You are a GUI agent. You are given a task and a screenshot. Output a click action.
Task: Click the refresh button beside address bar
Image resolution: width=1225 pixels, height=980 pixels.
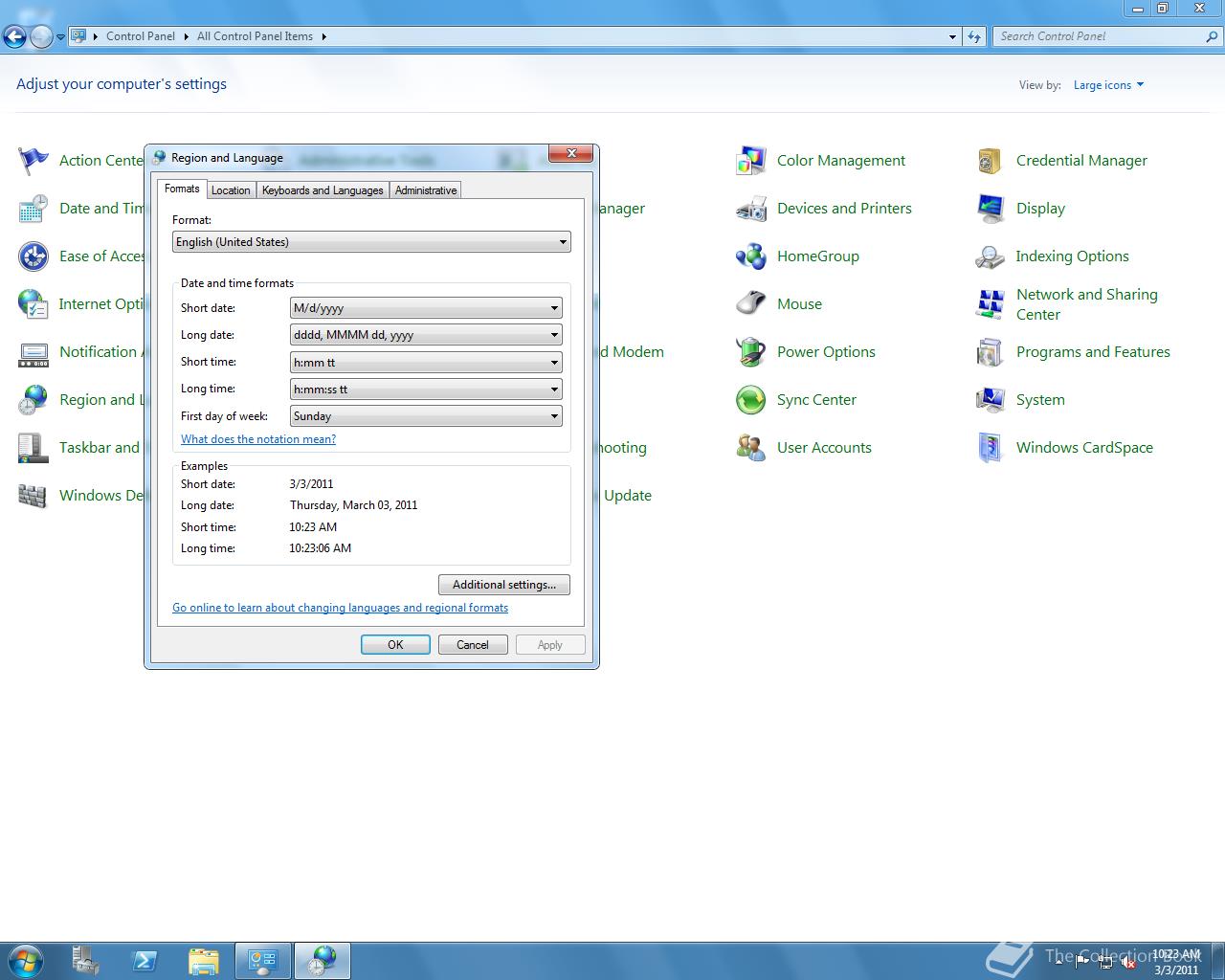tap(974, 36)
